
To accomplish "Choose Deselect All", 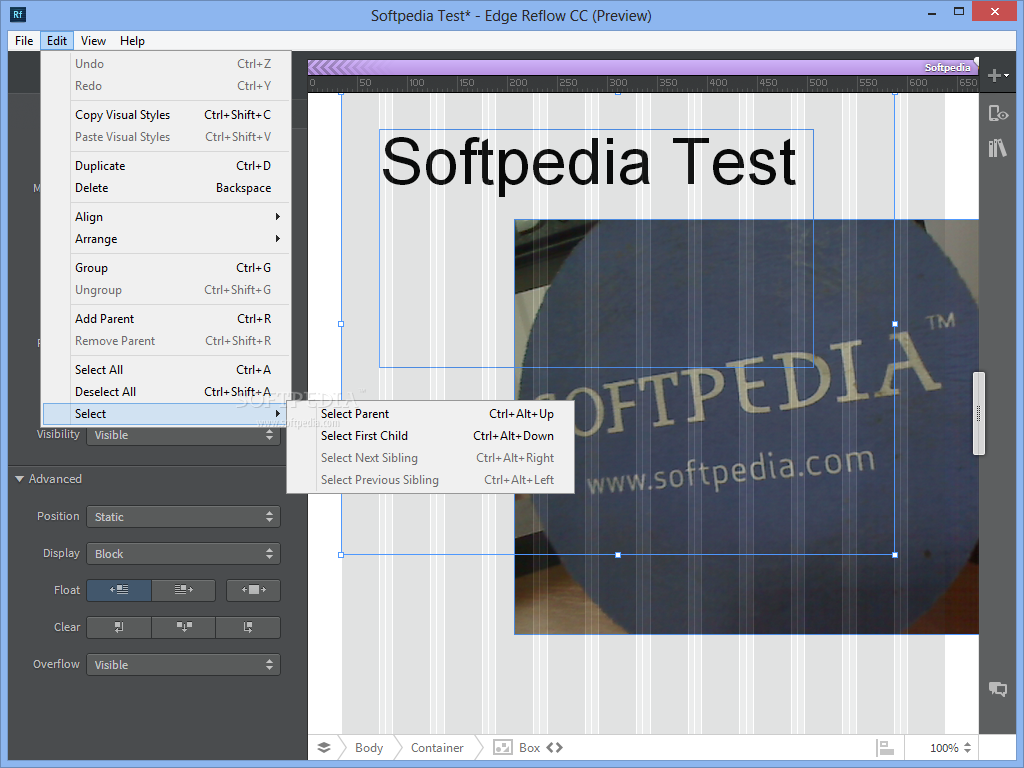I will tap(167, 392).
